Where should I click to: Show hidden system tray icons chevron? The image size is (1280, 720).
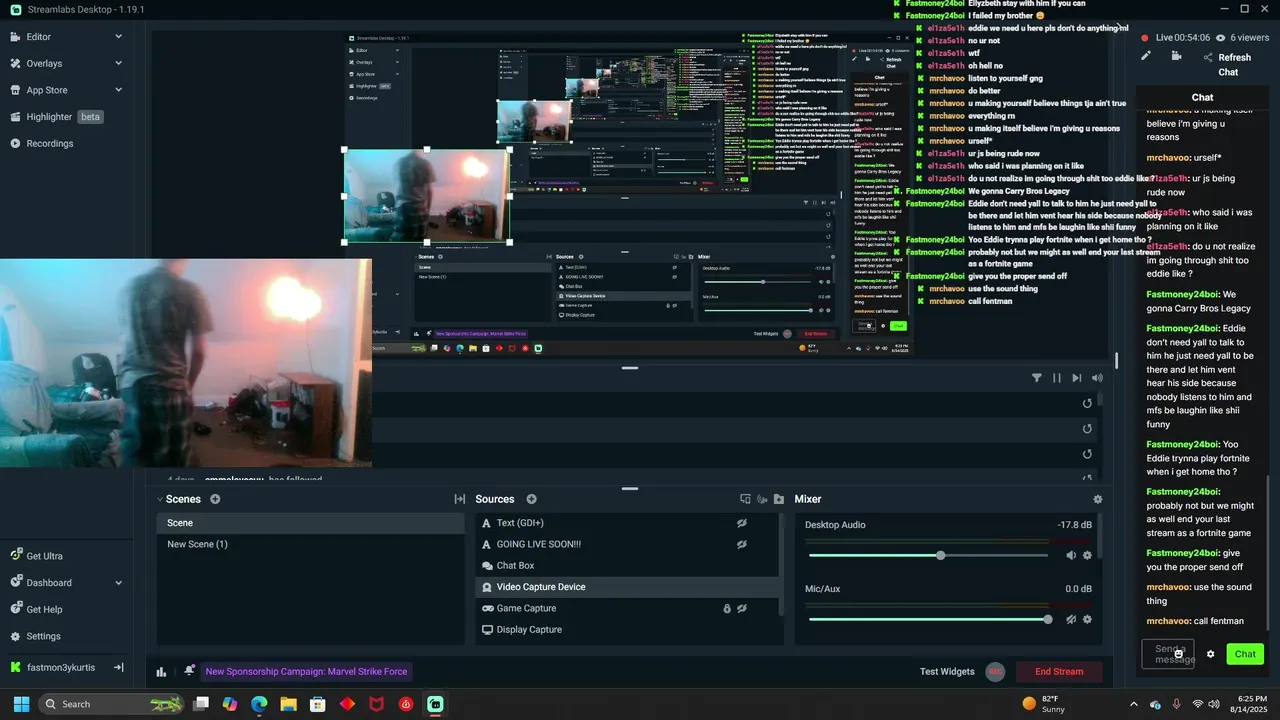pos(1133,704)
